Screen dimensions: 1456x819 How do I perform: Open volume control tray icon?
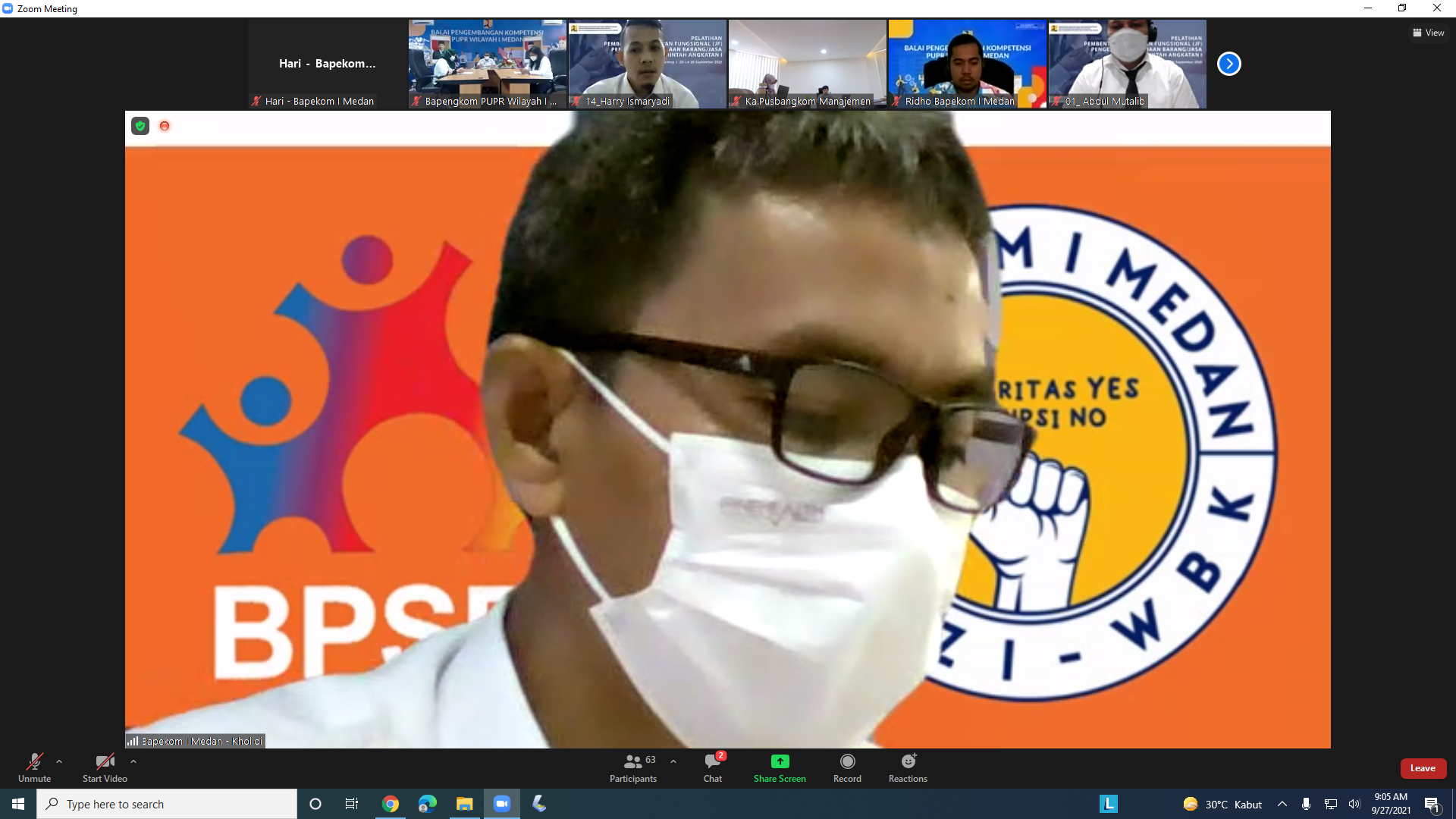pos(1354,804)
